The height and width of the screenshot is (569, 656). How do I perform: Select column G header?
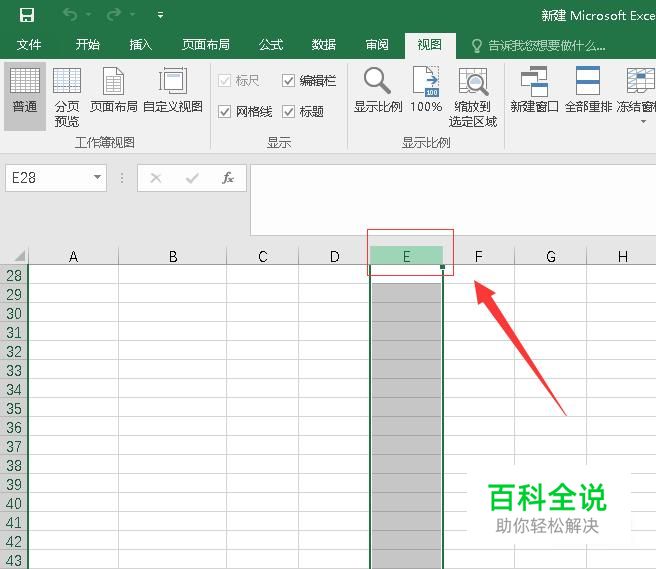551,256
